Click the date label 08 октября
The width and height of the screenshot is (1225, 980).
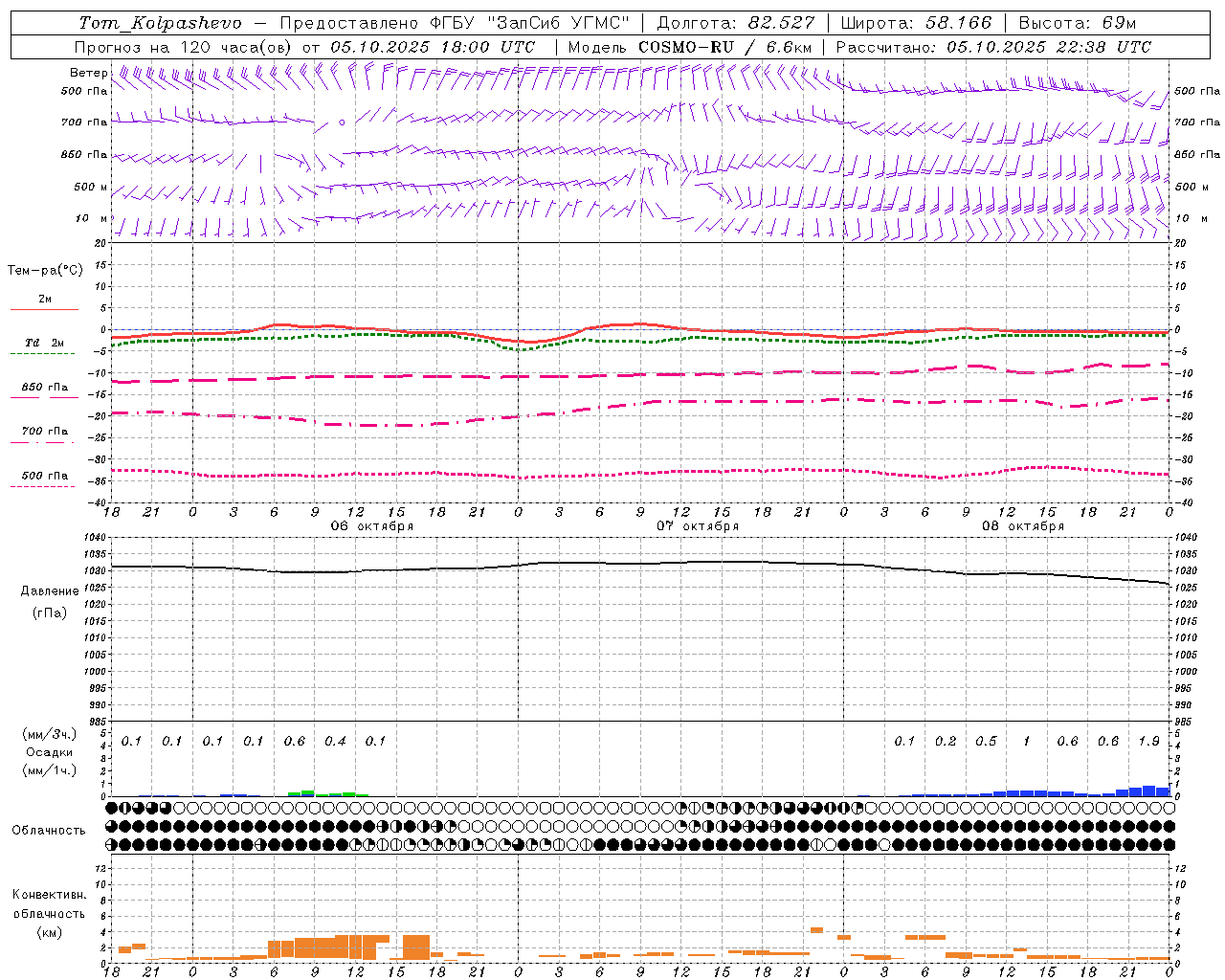tap(1022, 525)
